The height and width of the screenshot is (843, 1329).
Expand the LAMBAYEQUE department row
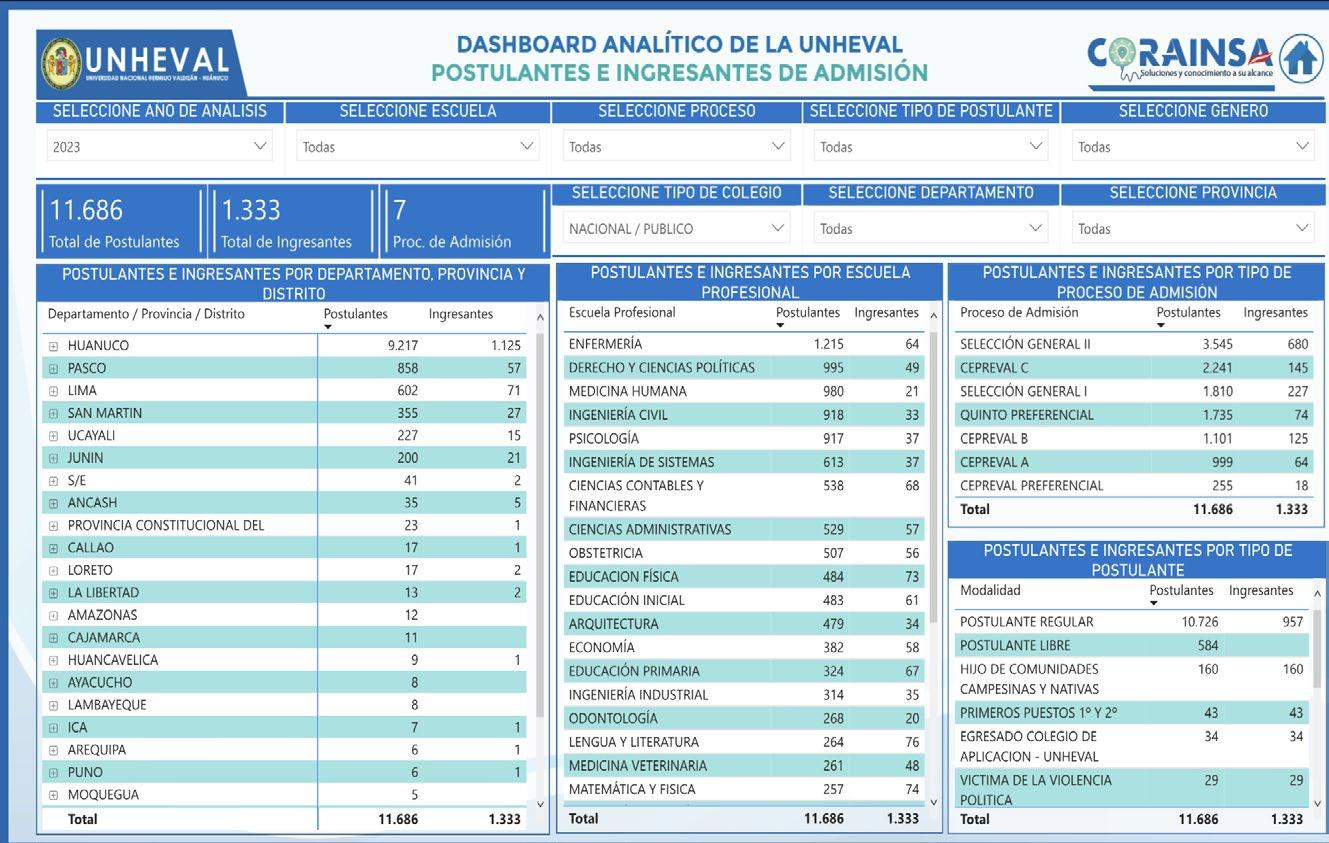(54, 705)
